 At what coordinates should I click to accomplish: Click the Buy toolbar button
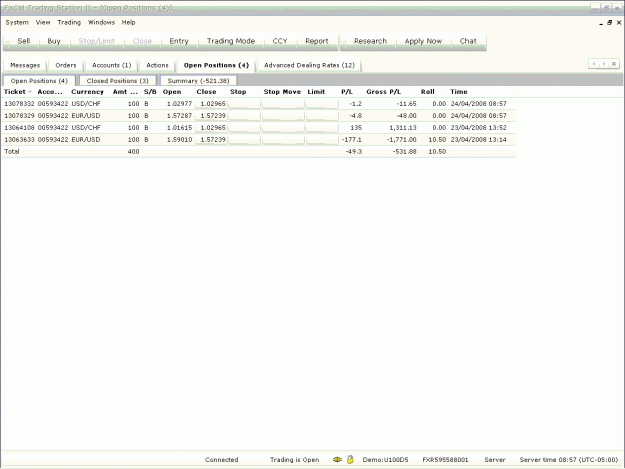click(54, 41)
